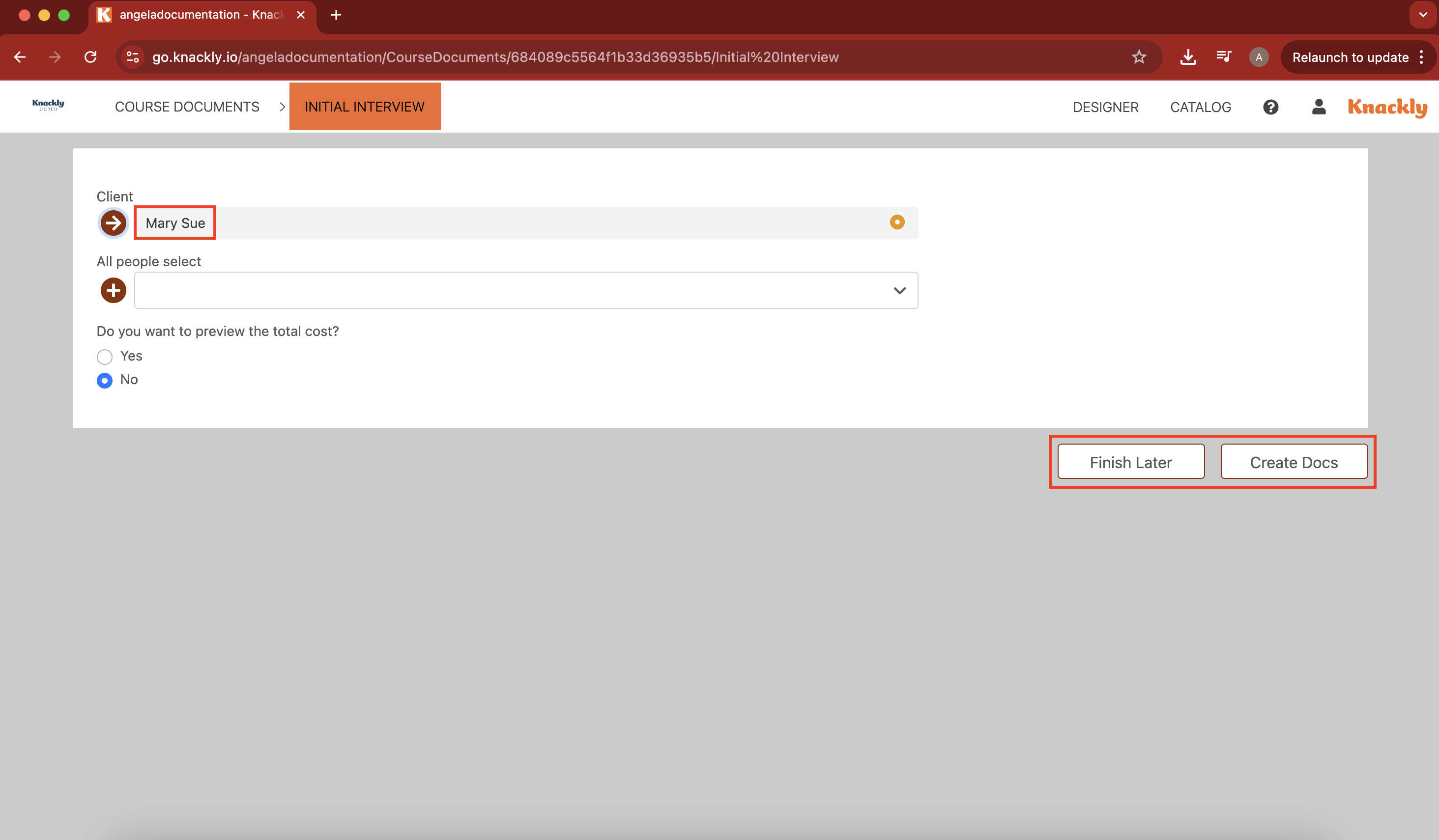Open the Designer menu item
The width and height of the screenshot is (1439, 840).
(1105, 107)
